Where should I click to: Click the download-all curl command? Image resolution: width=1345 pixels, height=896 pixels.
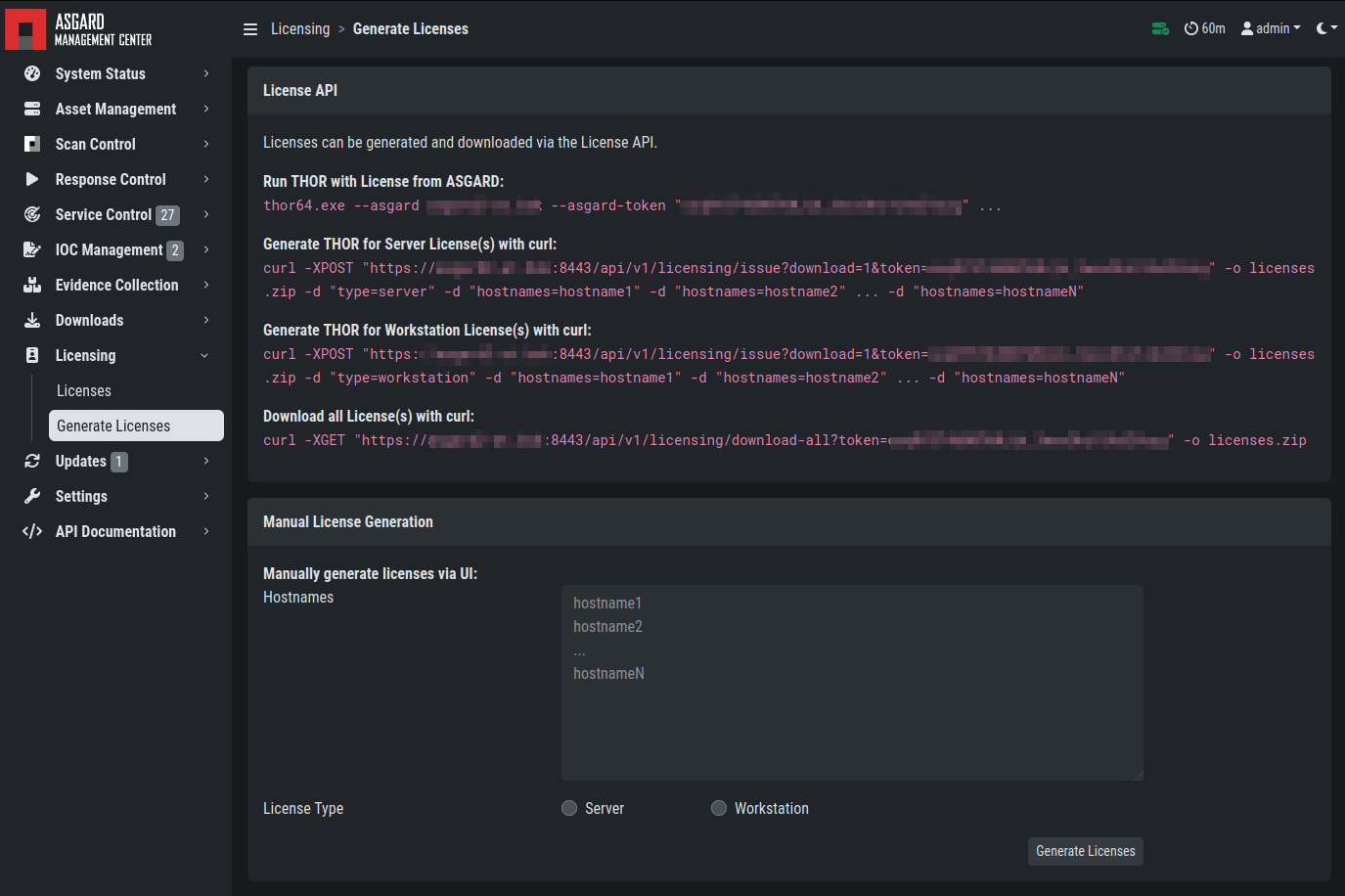pos(785,440)
